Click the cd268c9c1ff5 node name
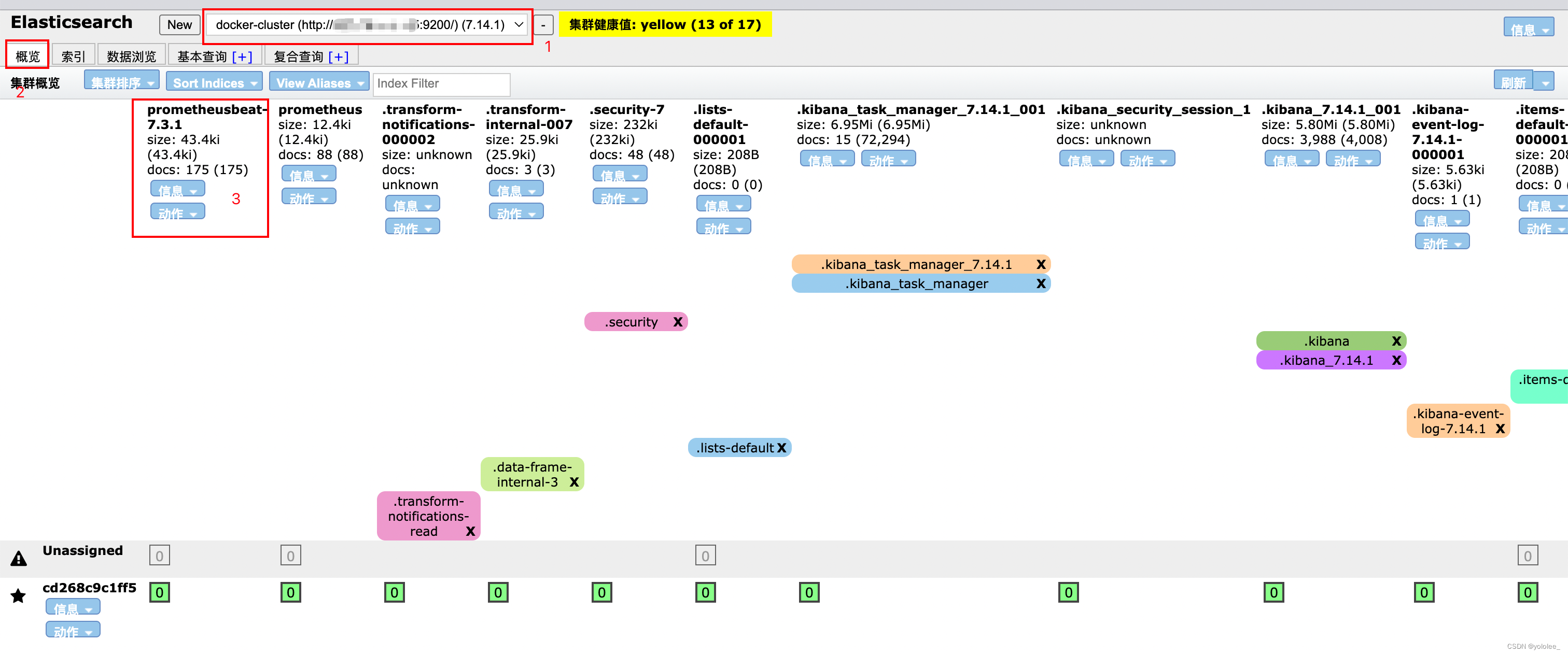Viewport: 1568px width, 655px height. [x=89, y=588]
